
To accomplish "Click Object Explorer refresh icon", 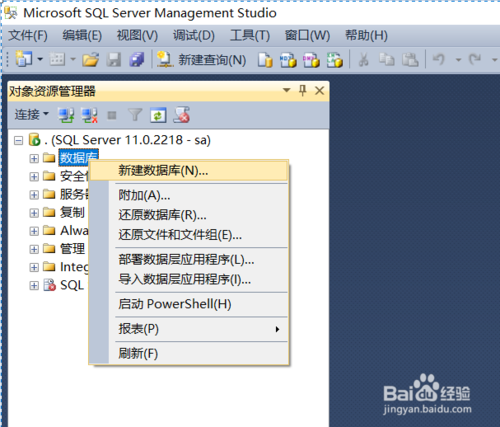I will tap(158, 115).
